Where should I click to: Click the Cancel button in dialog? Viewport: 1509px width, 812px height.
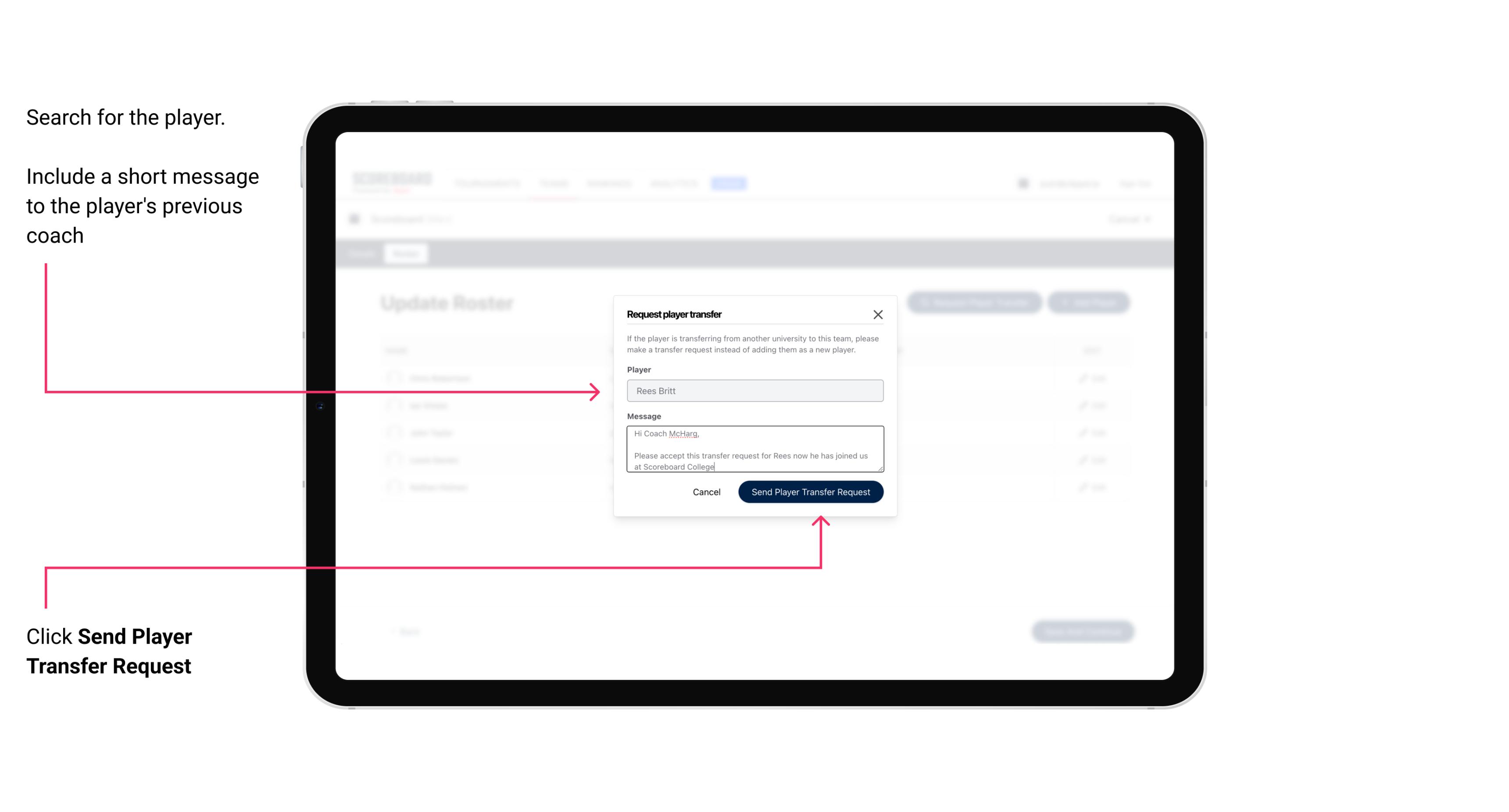coord(707,491)
